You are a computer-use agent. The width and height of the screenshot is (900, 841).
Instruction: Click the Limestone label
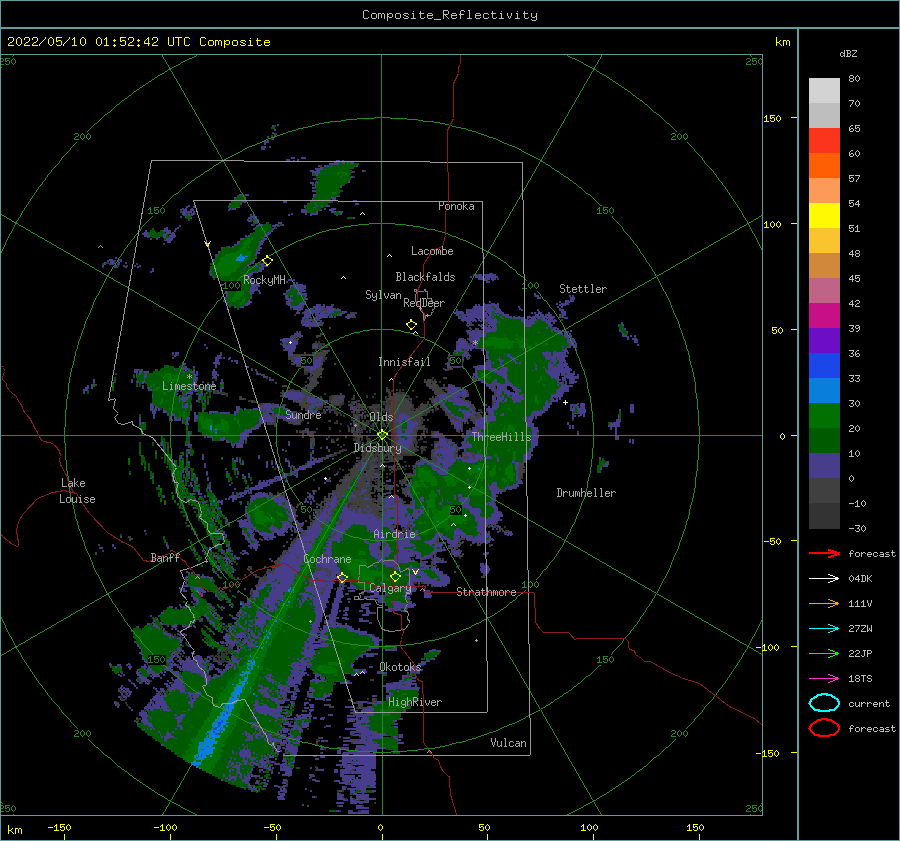189,386
